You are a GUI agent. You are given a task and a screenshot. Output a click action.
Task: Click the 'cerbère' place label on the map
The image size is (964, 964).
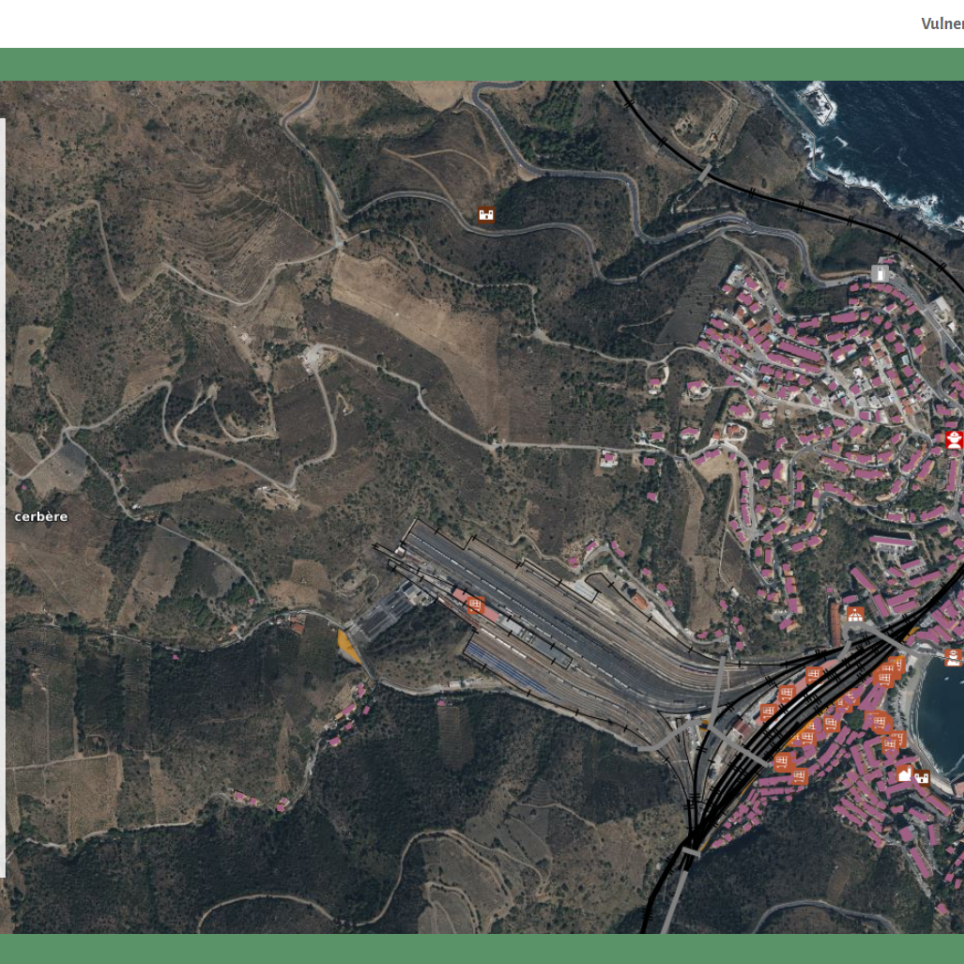(x=41, y=517)
